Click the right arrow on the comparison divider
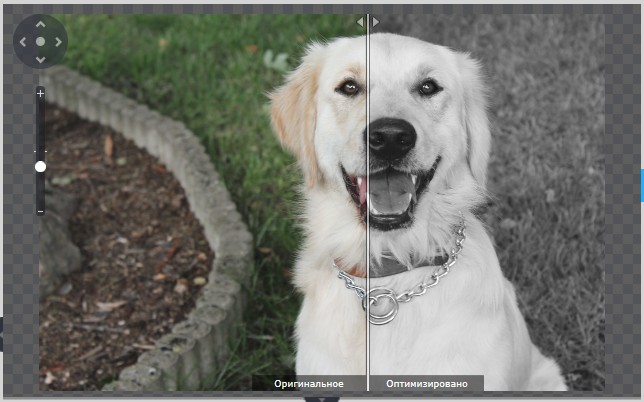Screen dimensions: 644x402 coord(375,22)
